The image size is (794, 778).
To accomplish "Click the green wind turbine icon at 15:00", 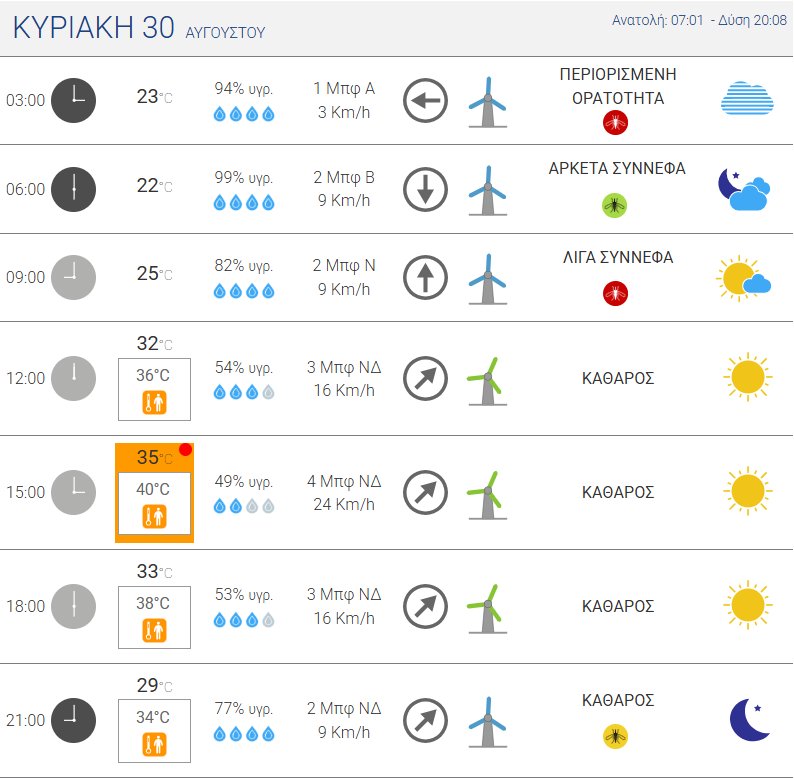I will pyautogui.click(x=487, y=495).
